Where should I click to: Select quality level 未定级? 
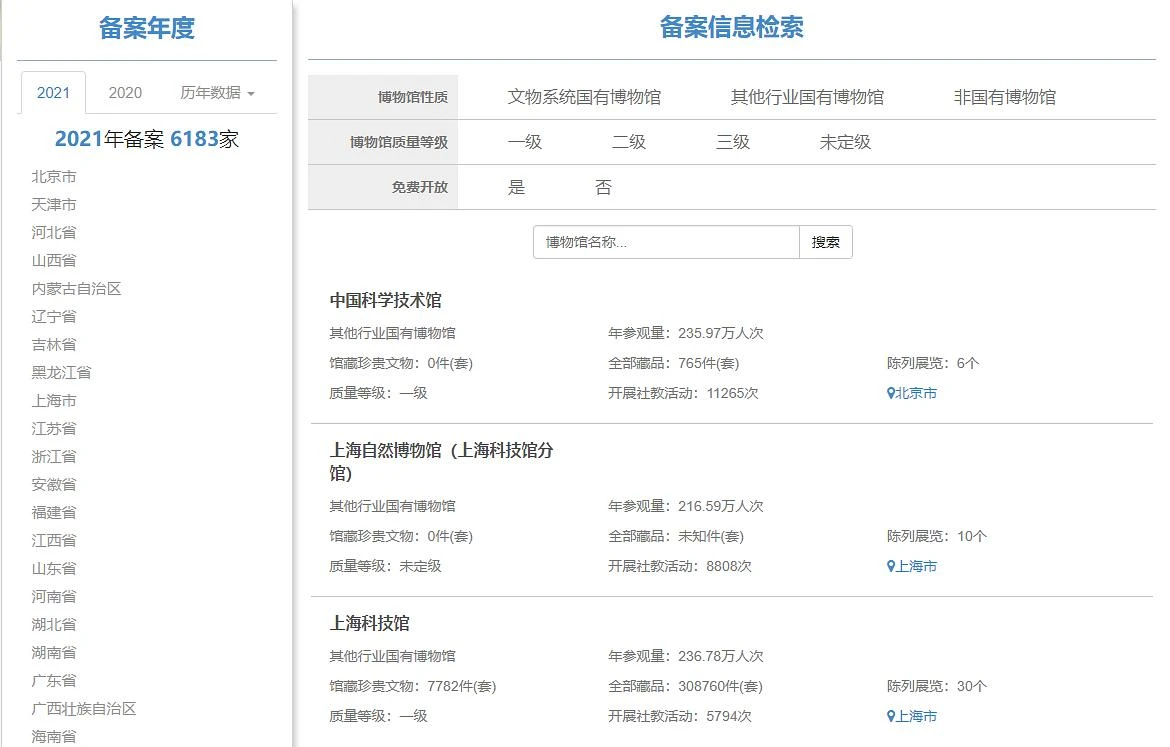click(x=845, y=142)
